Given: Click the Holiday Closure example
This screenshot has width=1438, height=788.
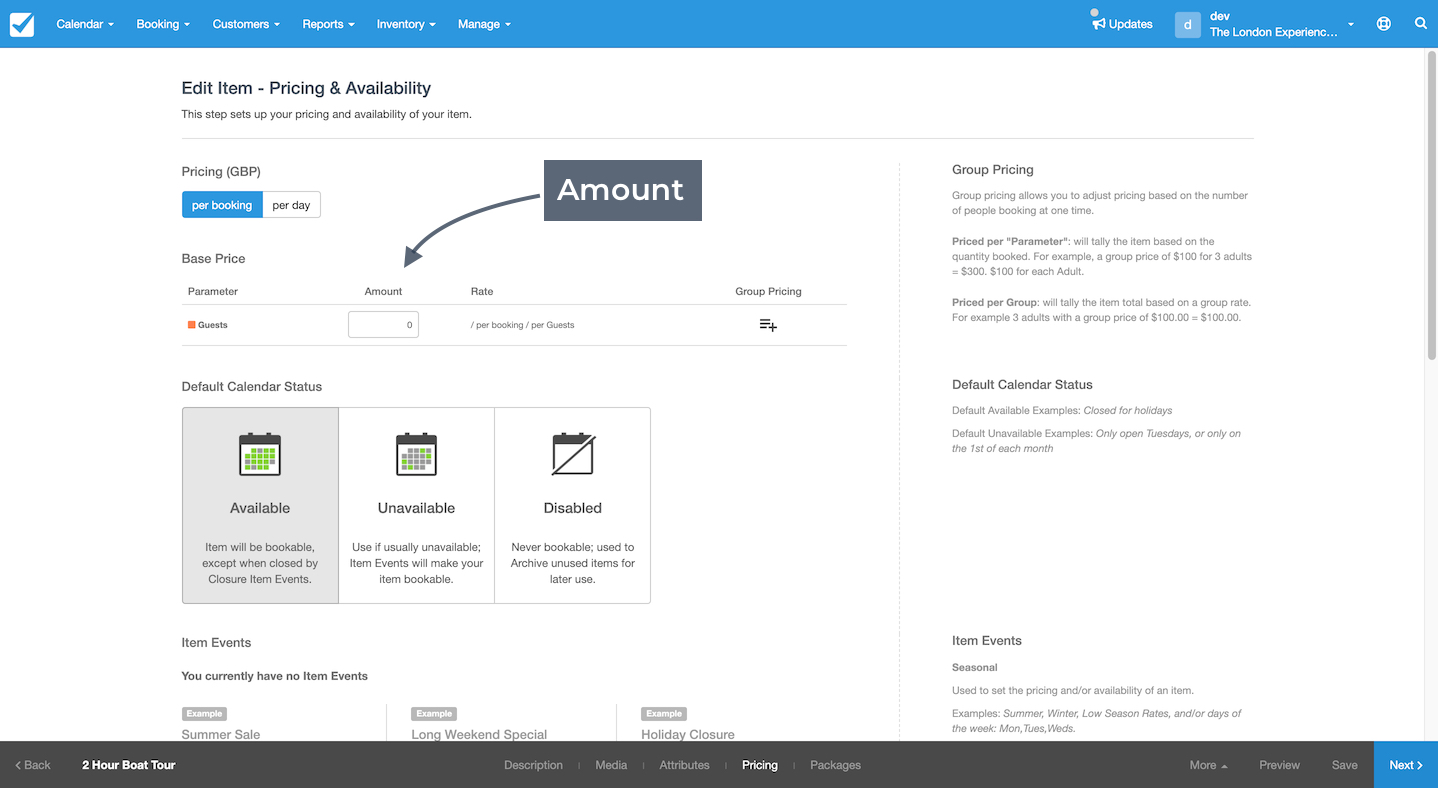Looking at the screenshot, I should pyautogui.click(x=688, y=734).
